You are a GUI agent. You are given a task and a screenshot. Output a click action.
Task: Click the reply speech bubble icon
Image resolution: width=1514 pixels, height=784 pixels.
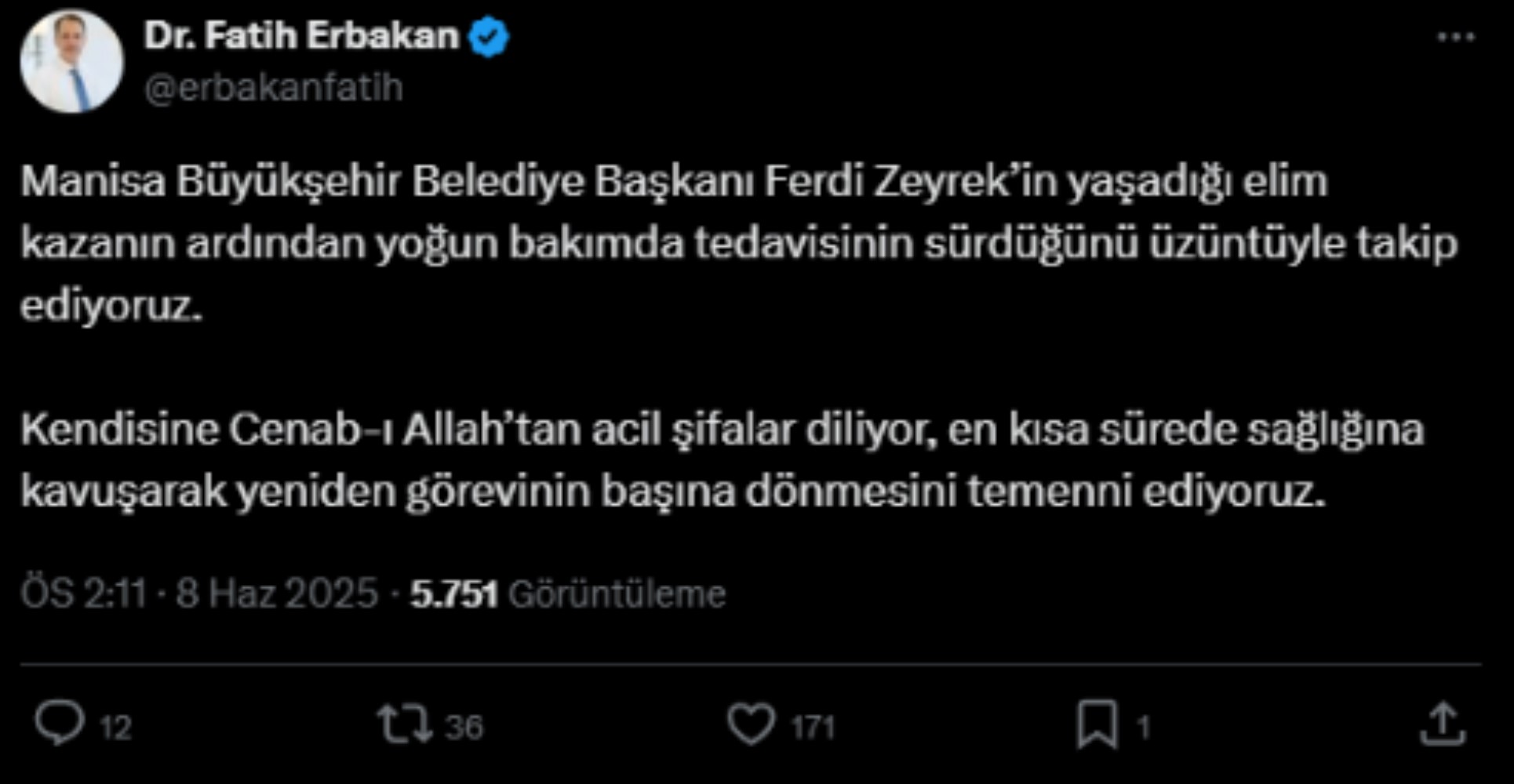(x=60, y=723)
